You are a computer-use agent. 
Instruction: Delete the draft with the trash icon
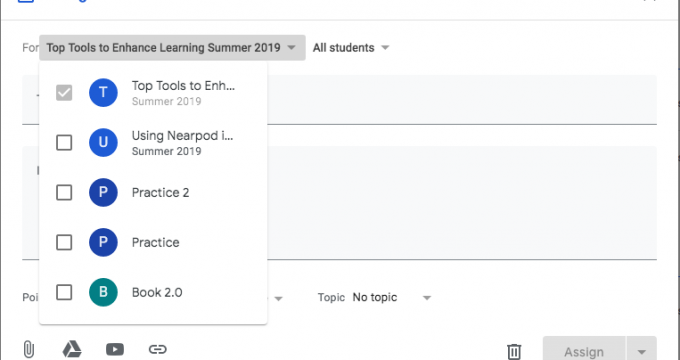tap(514, 351)
